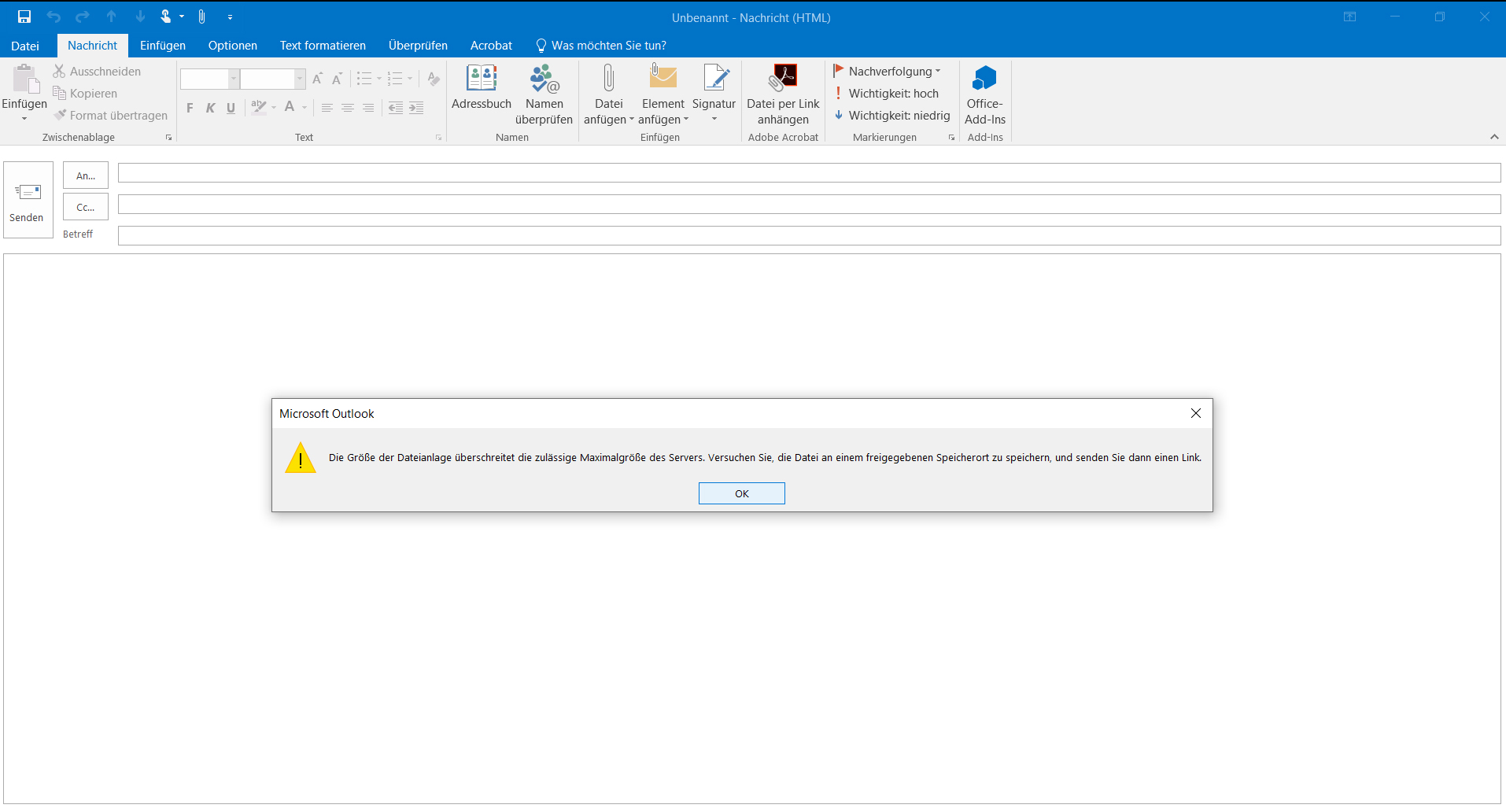Click the Cc... button
Image resolution: width=1506 pixels, height=812 pixels.
[86, 207]
